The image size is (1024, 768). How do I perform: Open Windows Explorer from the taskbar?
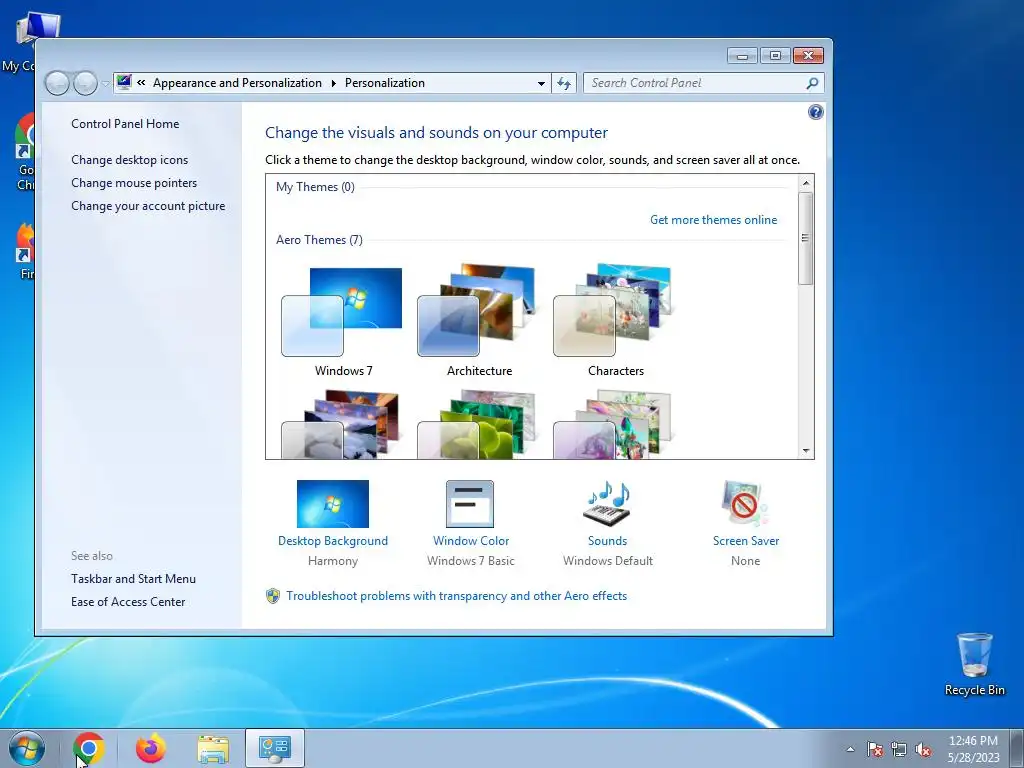213,748
